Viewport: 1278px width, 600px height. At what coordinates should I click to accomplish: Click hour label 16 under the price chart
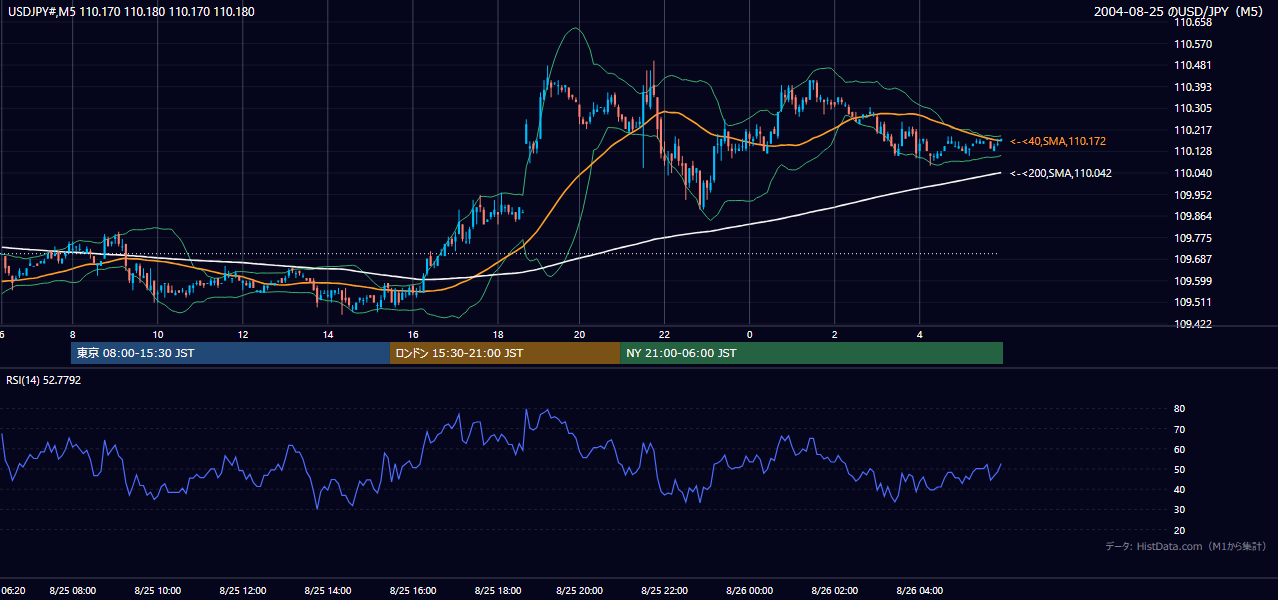[x=413, y=333]
